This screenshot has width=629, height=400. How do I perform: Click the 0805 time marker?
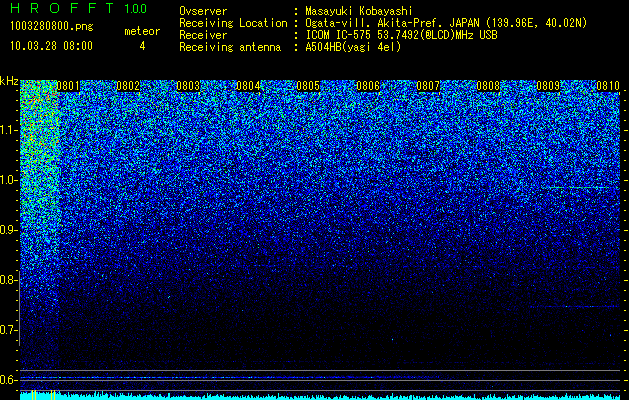[308, 86]
